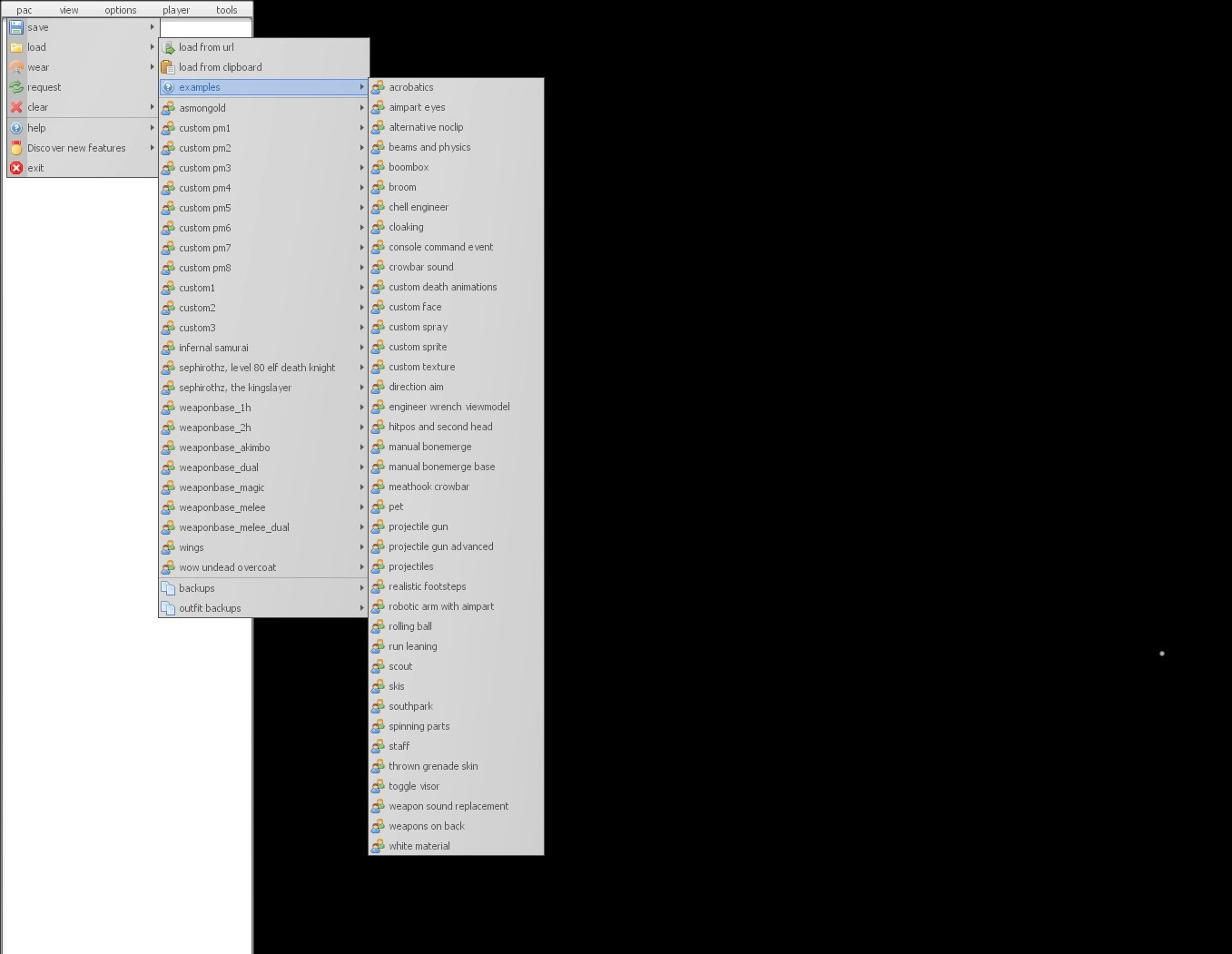The image size is (1232, 954).
Task: Open the player menu
Action: tap(176, 10)
